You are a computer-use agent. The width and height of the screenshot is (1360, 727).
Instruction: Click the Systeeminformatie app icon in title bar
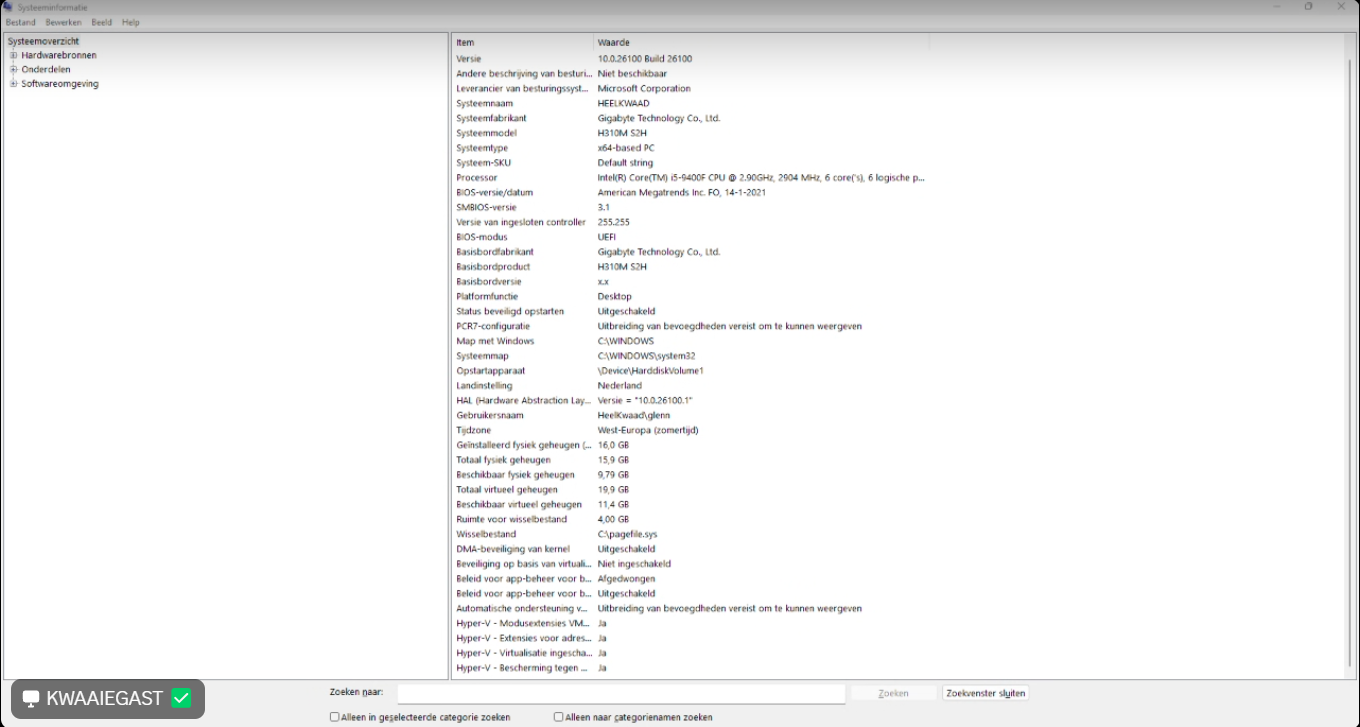point(8,7)
